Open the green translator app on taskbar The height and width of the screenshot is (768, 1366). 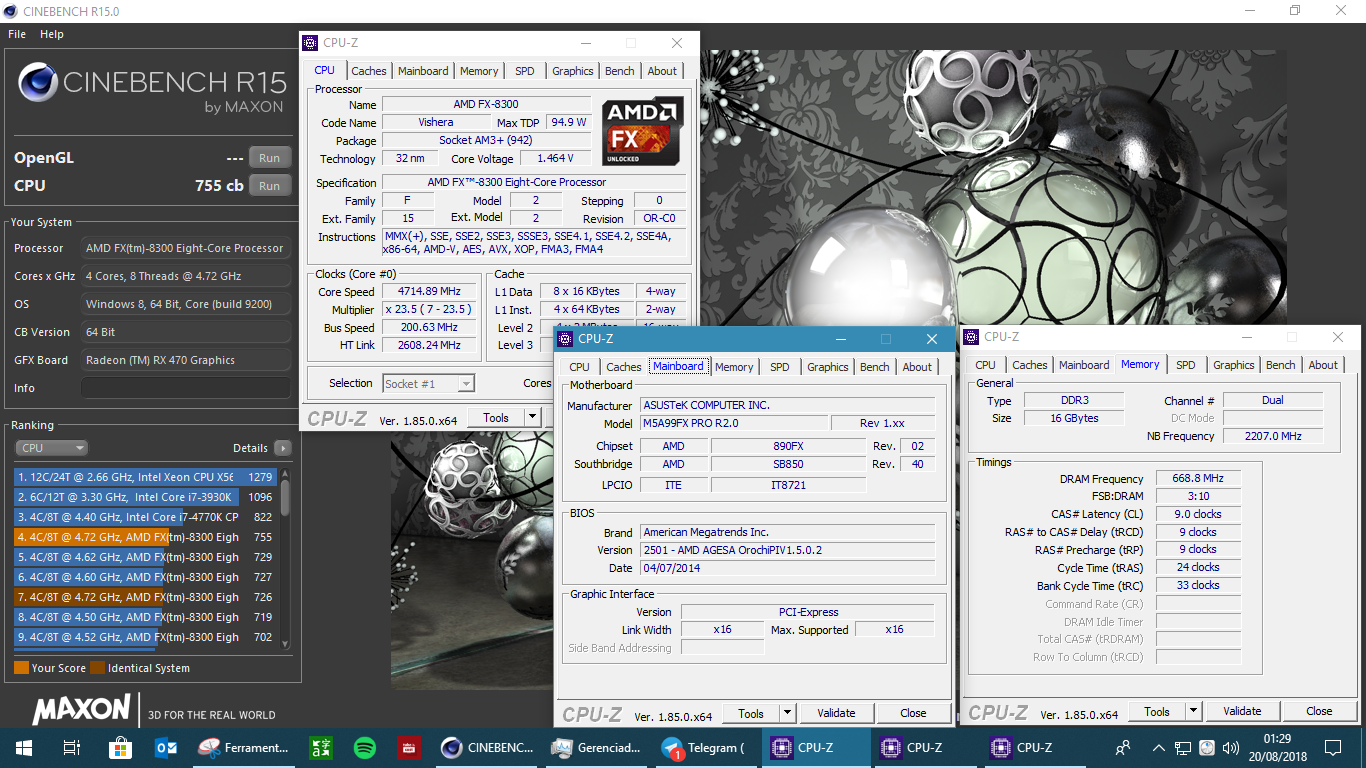pyautogui.click(x=320, y=747)
